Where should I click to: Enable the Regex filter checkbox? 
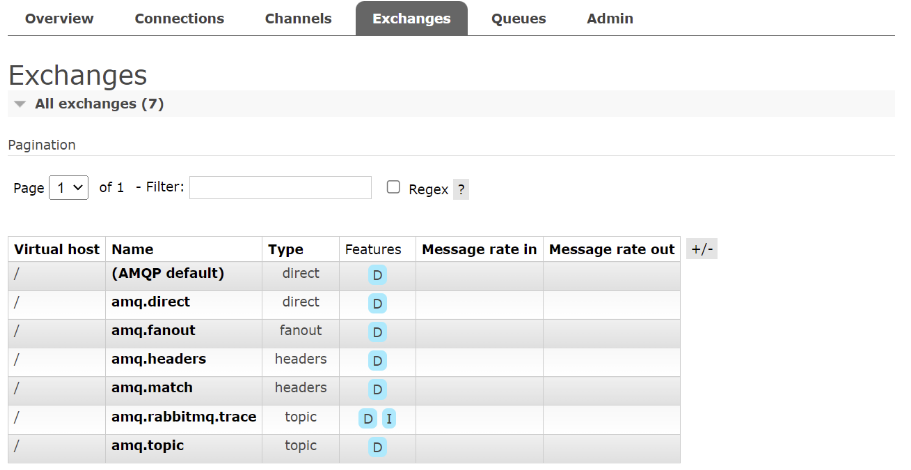tap(394, 187)
